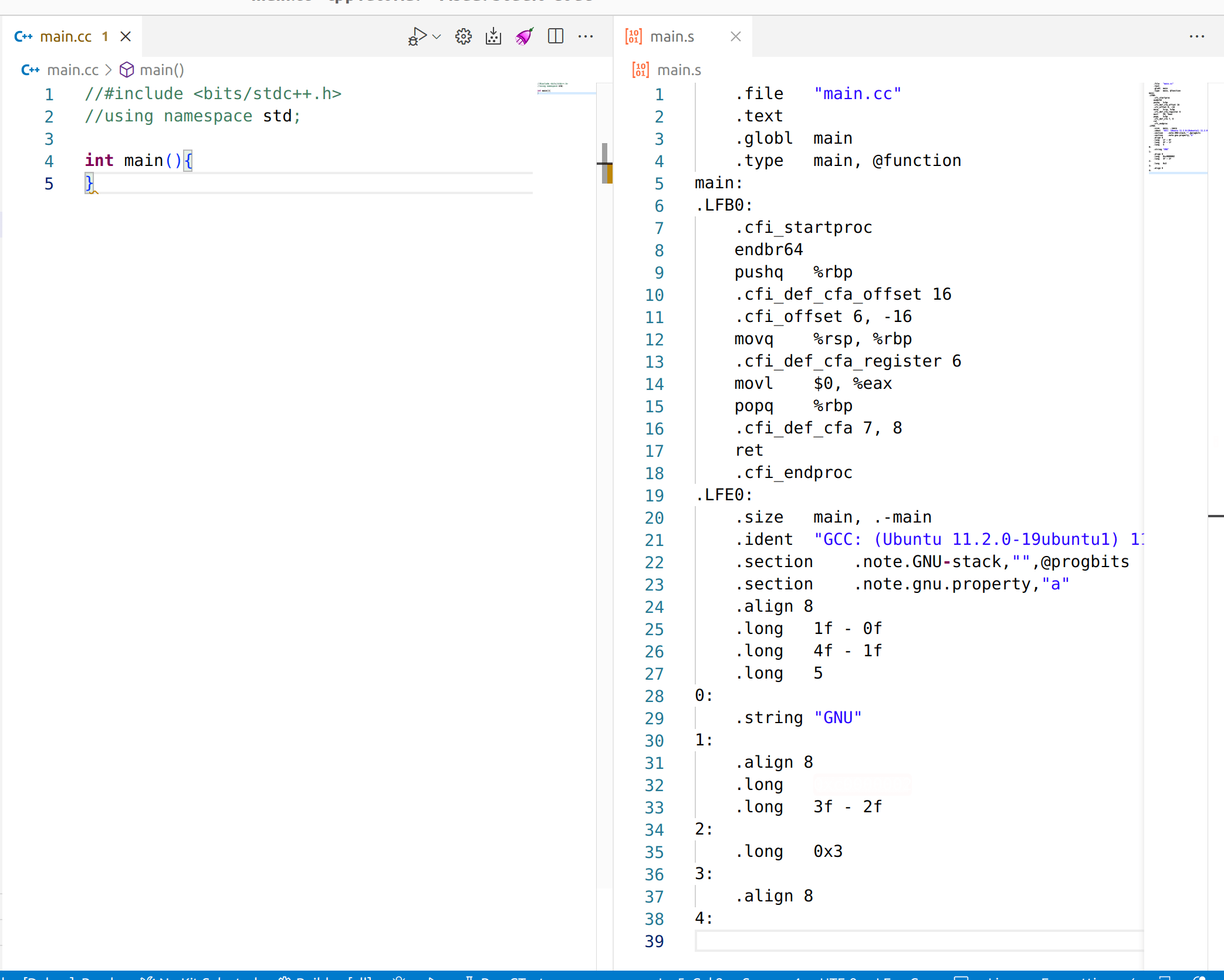Switch to the main.cc tab

65,36
